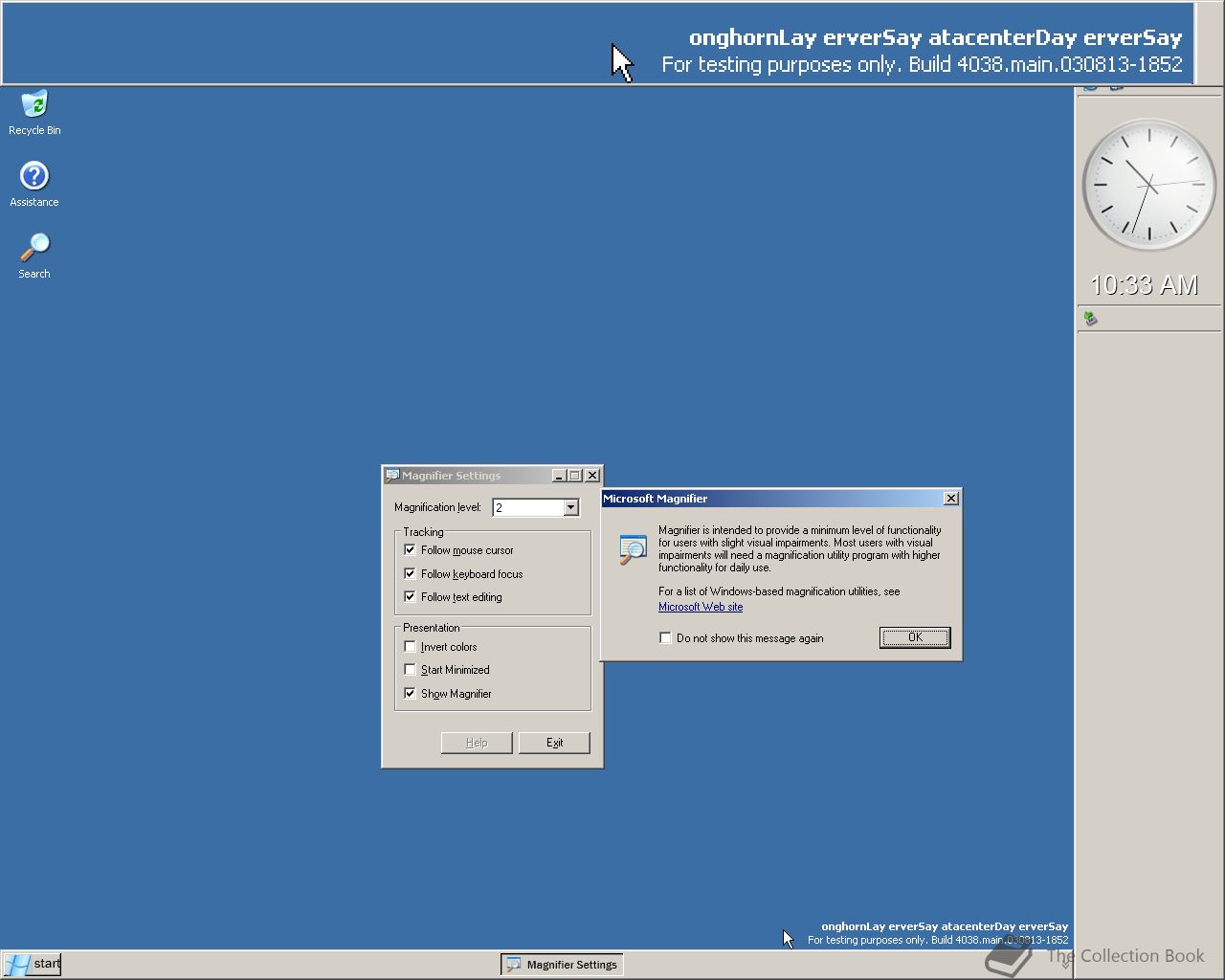Close the Magnifier Settings window
The image size is (1225, 980).
(592, 476)
